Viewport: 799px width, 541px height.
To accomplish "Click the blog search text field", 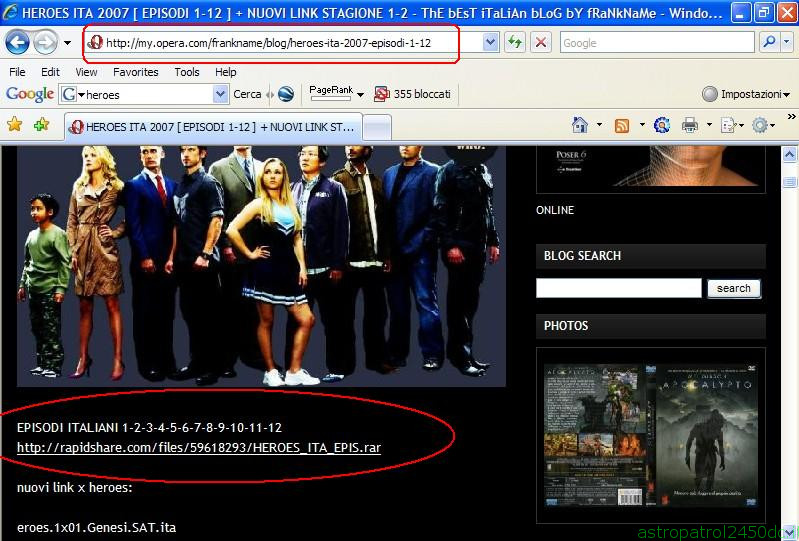I will [x=619, y=288].
